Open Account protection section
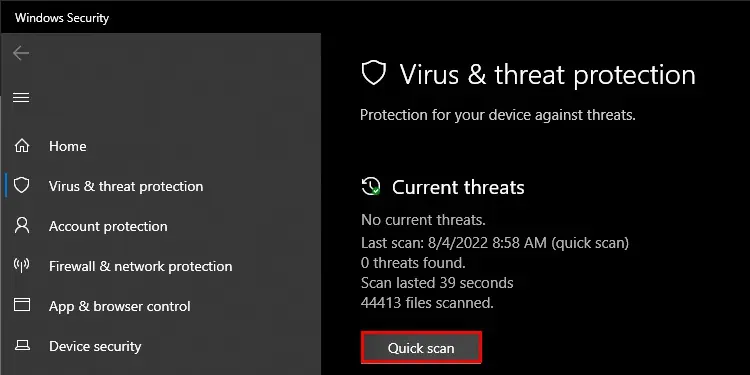Screen dimensions: 750x375 tap(108, 226)
